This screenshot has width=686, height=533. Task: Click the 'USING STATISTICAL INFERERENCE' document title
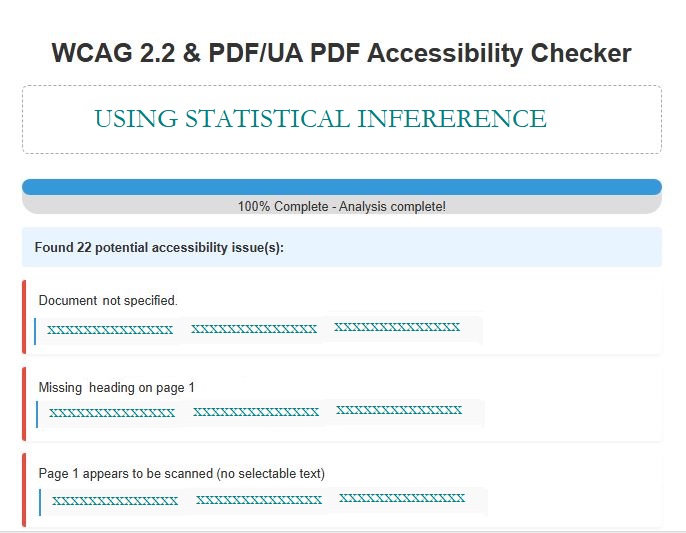point(320,119)
